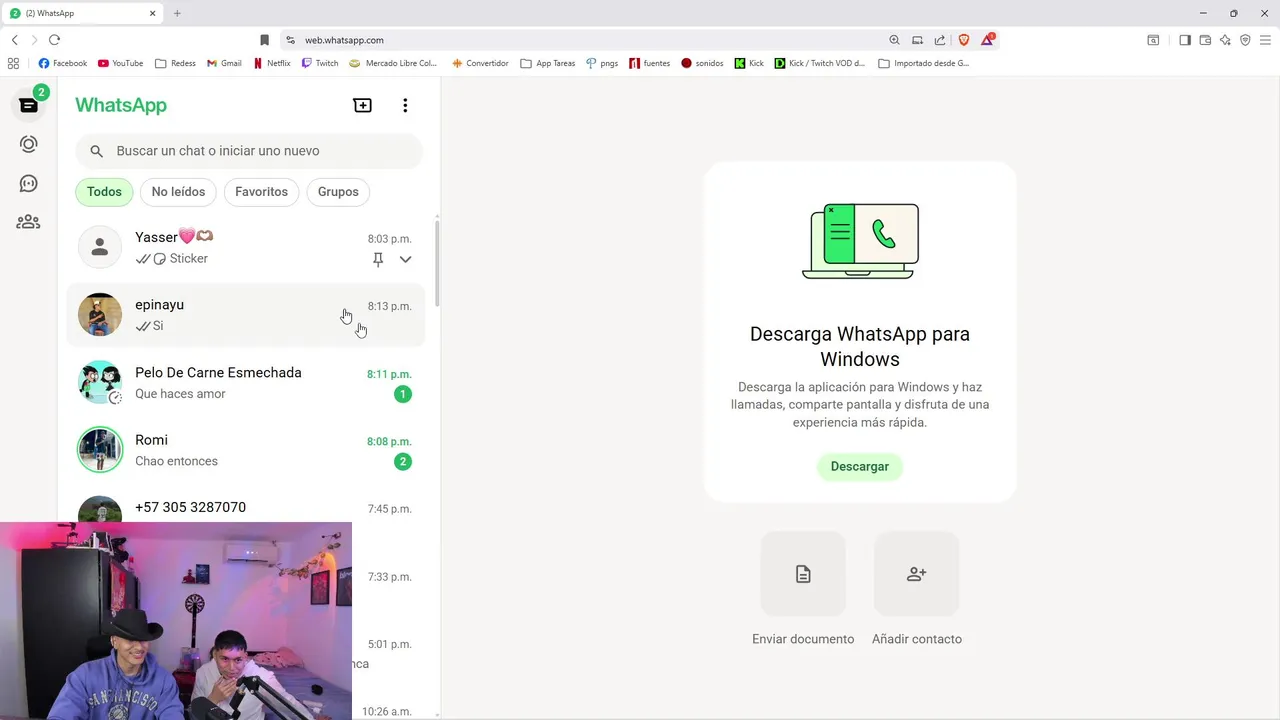Screen dimensions: 1280x720
Task: Click the search magnifier icon in chat search
Action: point(97,151)
